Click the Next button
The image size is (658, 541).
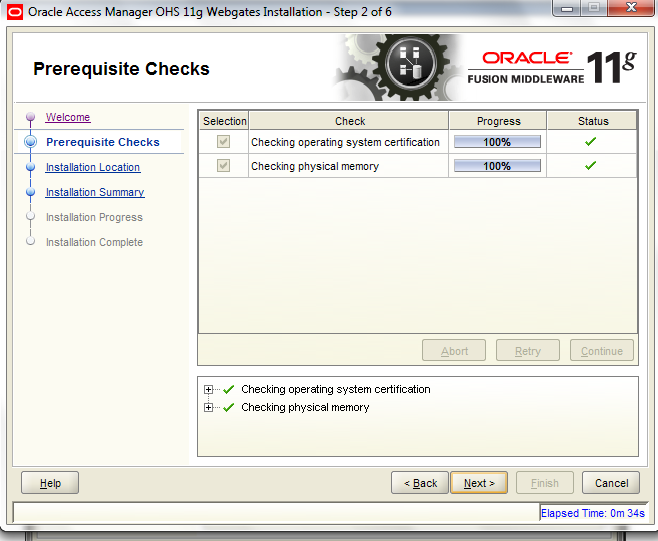[x=479, y=483]
